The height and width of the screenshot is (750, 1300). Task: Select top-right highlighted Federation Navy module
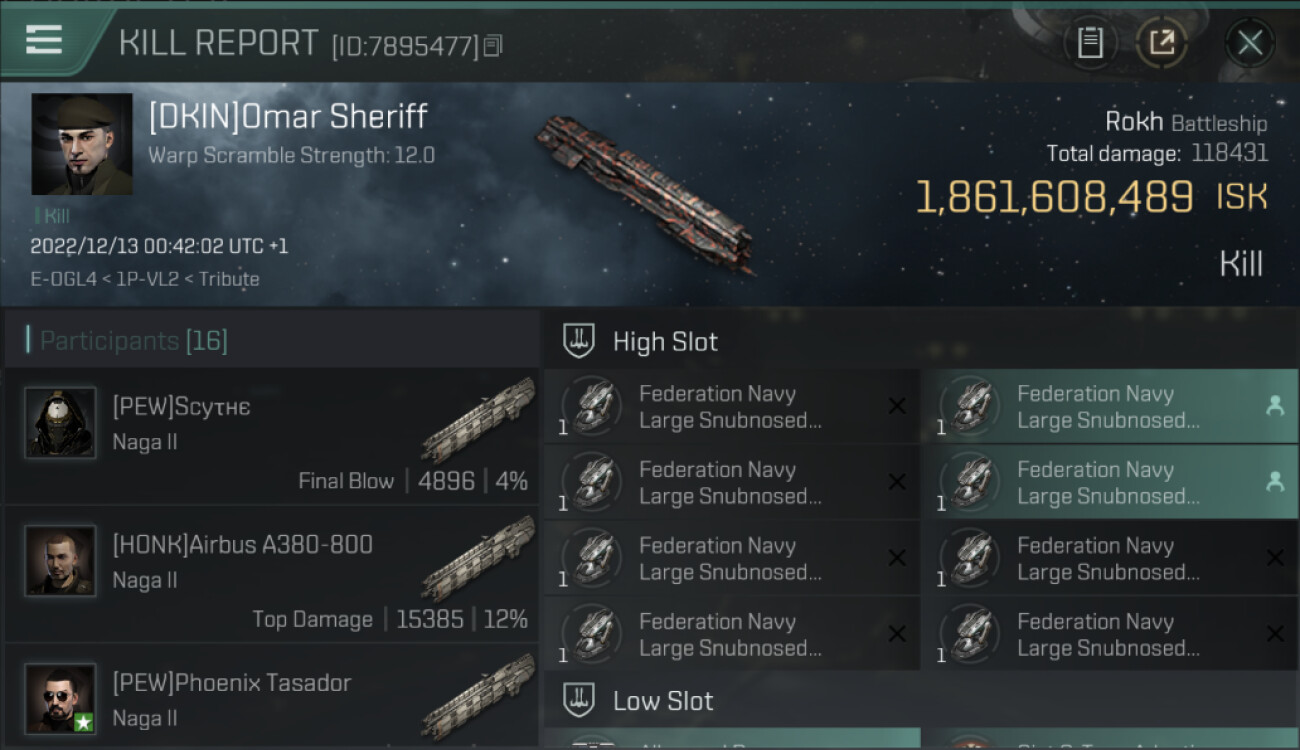(x=1110, y=407)
